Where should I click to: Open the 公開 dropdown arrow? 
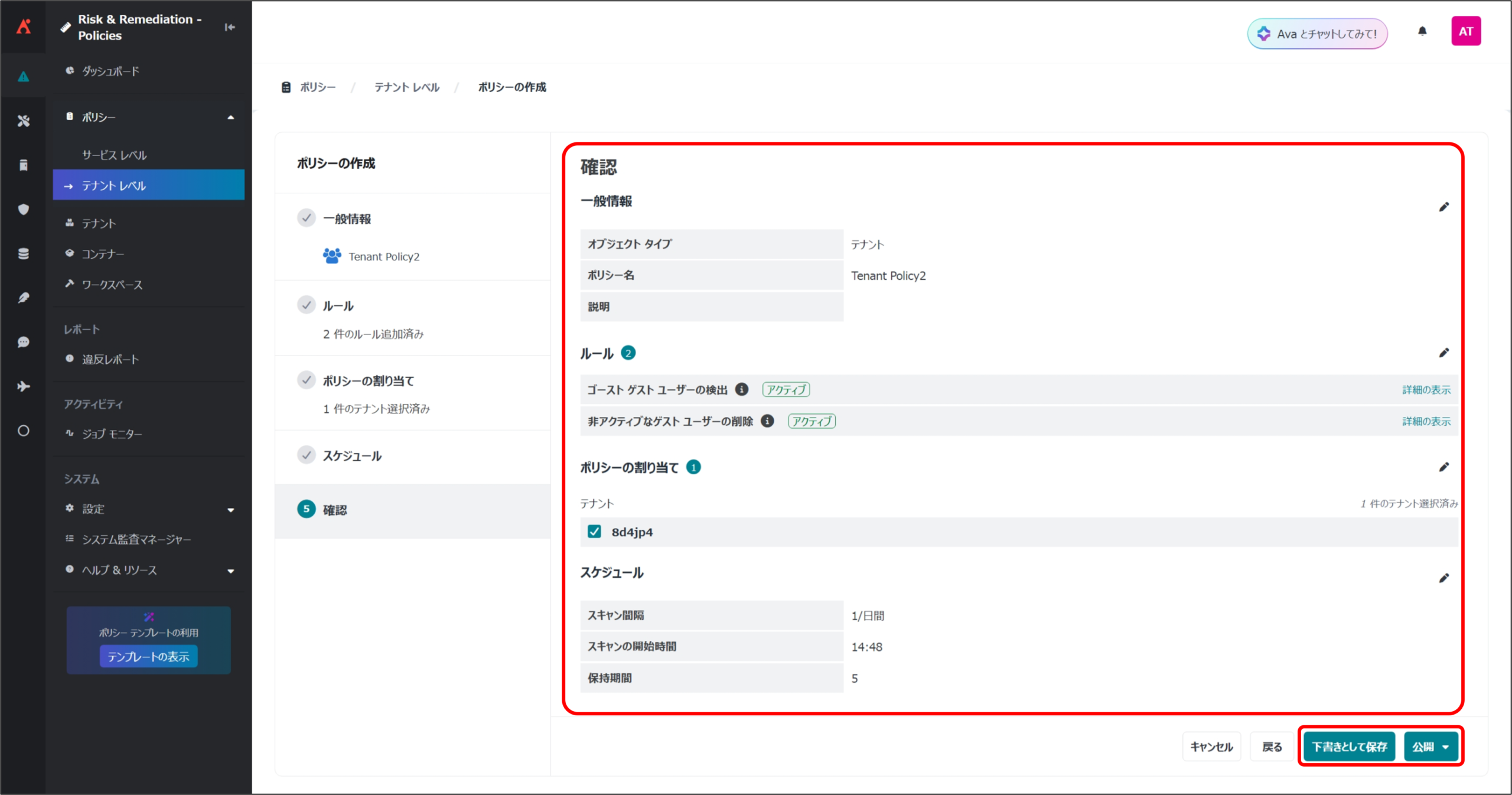[1445, 747]
